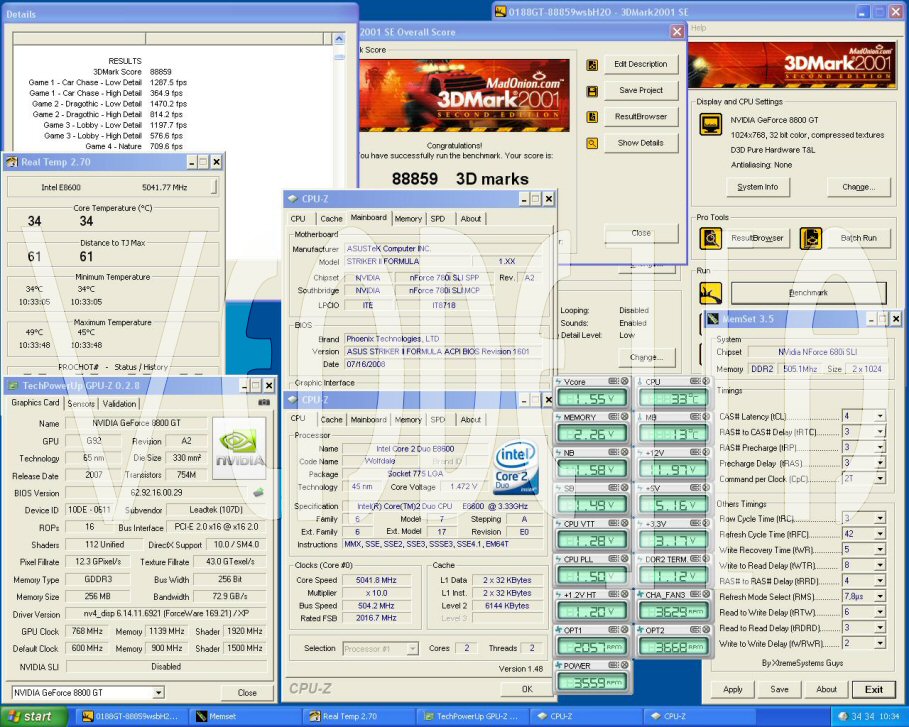
Task: Click the Benchmark button in 3DMark2001
Action: click(x=808, y=293)
